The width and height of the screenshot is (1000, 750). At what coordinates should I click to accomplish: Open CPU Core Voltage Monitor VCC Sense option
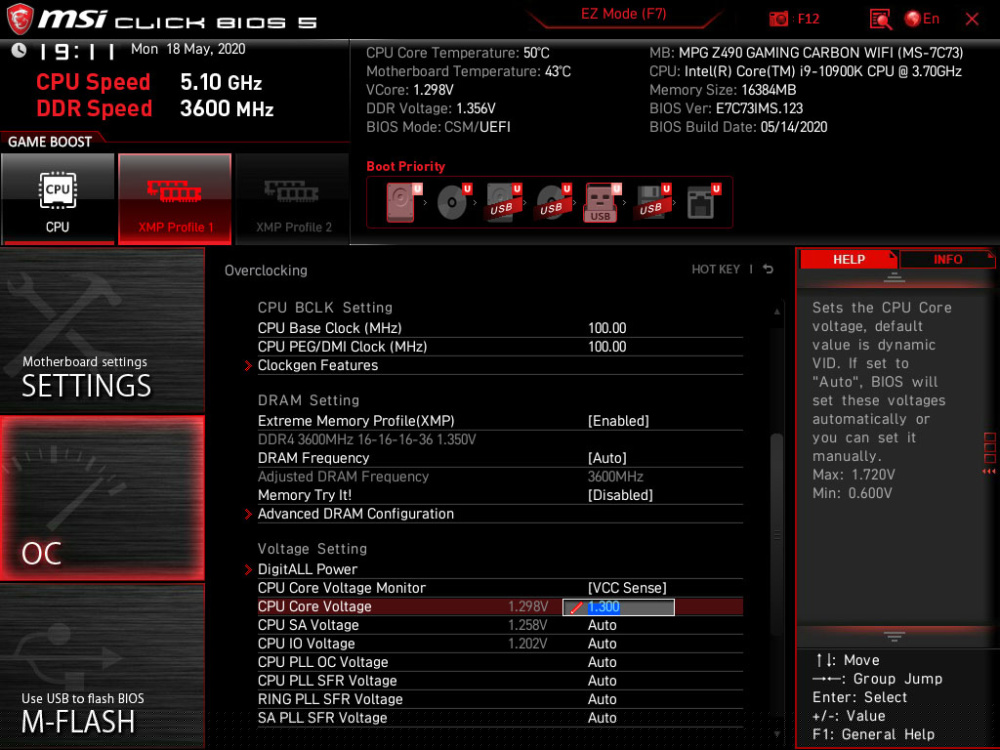(x=627, y=588)
